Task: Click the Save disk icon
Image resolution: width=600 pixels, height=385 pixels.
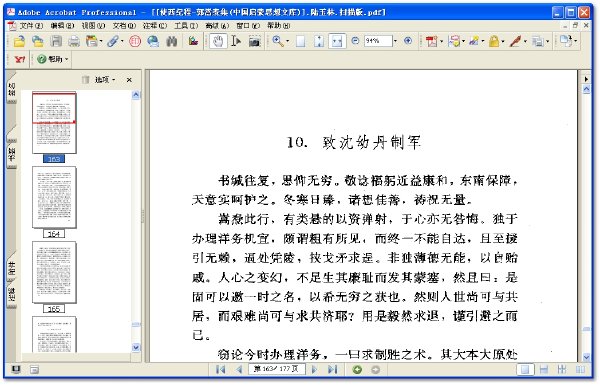Action: pyautogui.click(x=56, y=41)
